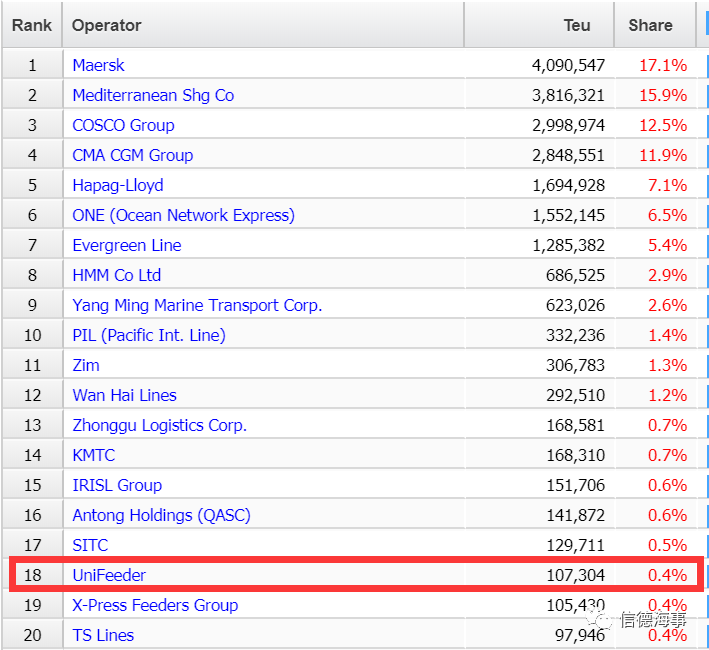
Task: Open Zhonggu Logistics Corp. link
Action: tap(160, 425)
